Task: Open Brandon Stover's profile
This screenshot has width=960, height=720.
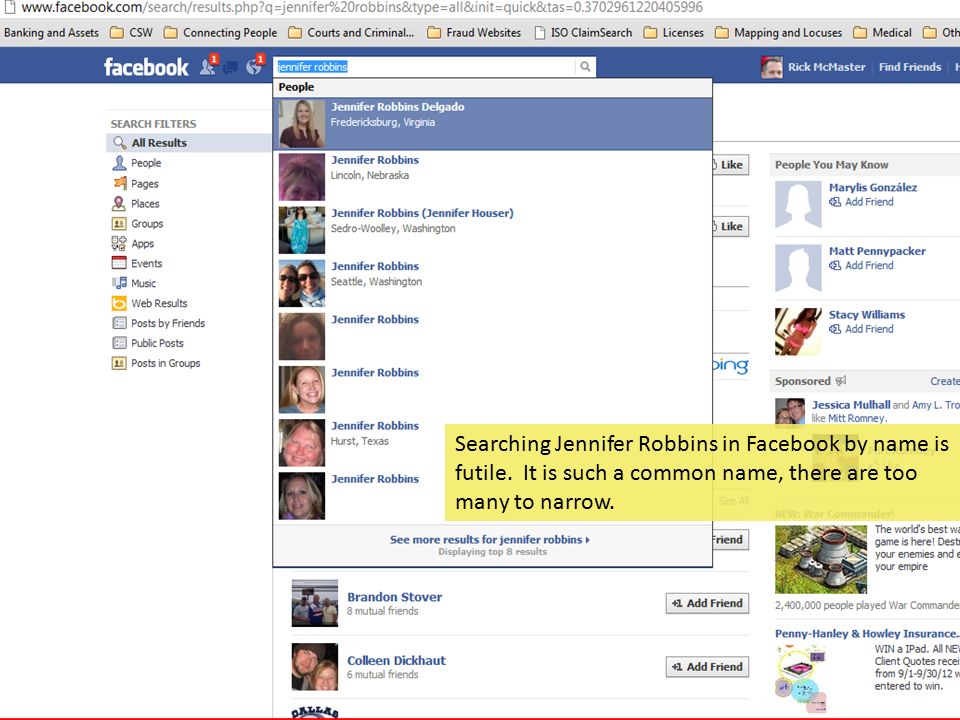Action: pos(394,597)
